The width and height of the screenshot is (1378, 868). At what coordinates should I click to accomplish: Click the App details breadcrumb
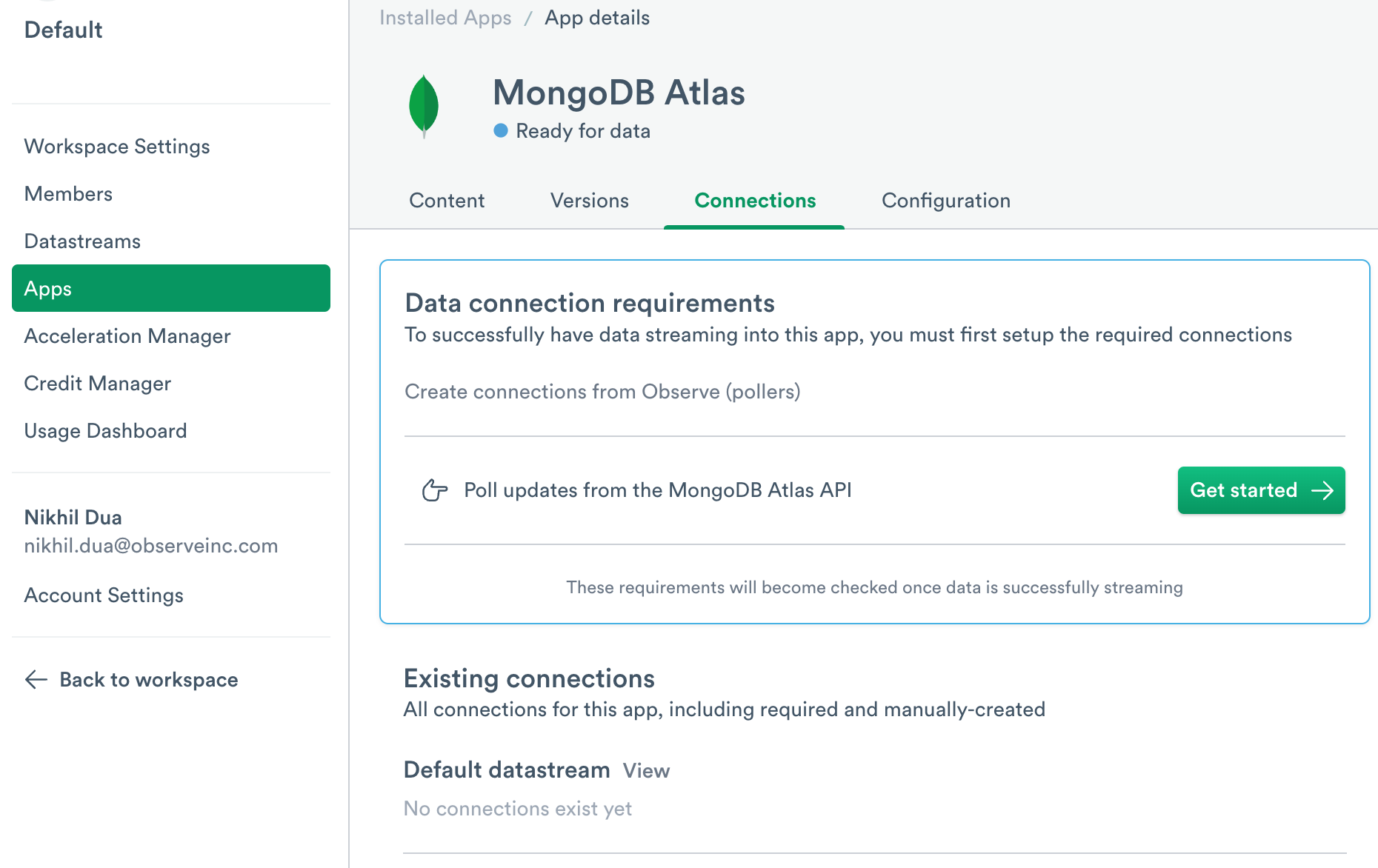pyautogui.click(x=597, y=18)
